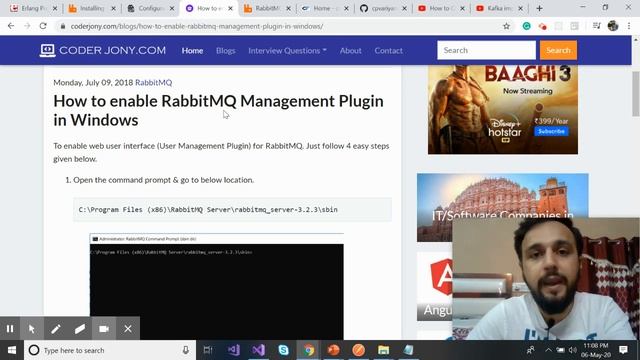Image resolution: width=640 pixels, height=360 pixels.
Task: Click the Subscribe button in Hotstar ad
Action: pos(551,131)
